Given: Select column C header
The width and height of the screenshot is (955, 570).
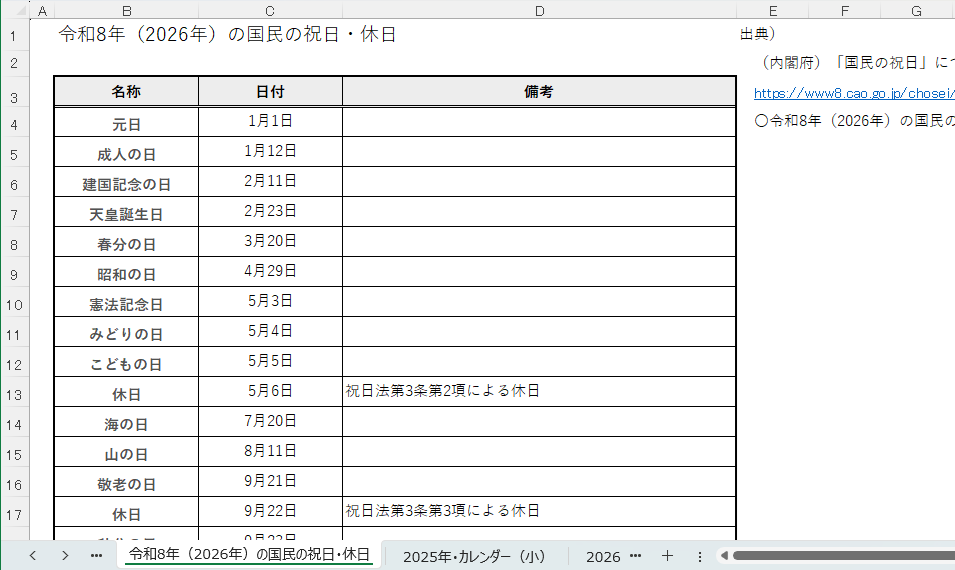Looking at the screenshot, I should coord(270,11).
